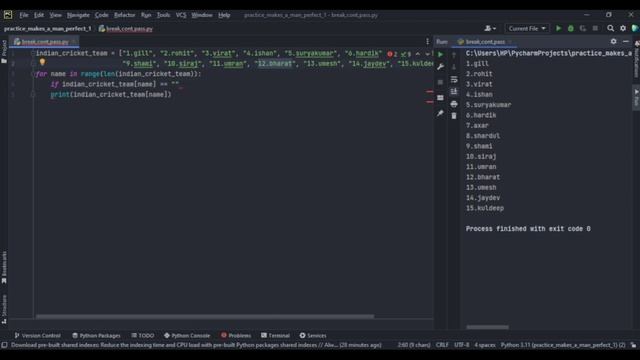Open the VCS menu
This screenshot has width=640, height=360.
[181, 15]
